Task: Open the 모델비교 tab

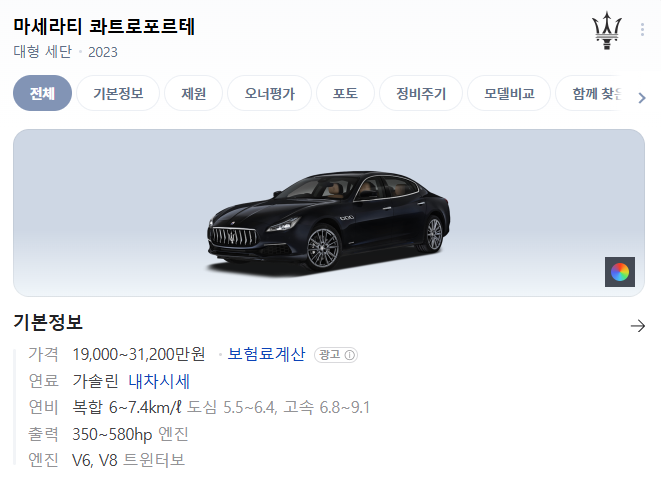Action: (x=509, y=93)
